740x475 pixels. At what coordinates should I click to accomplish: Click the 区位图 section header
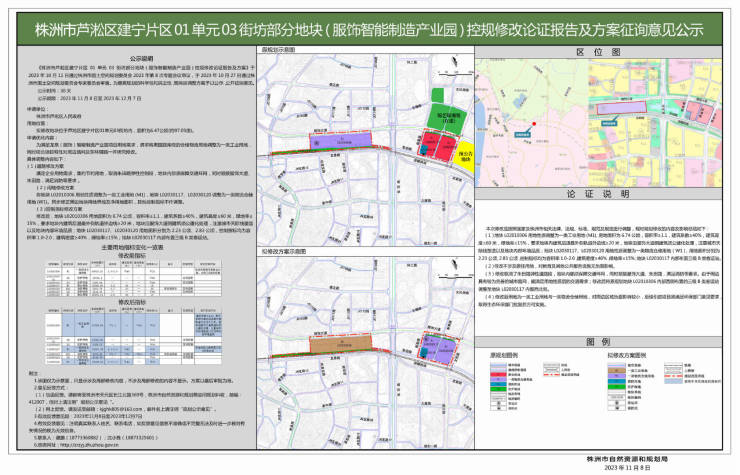[x=598, y=52]
